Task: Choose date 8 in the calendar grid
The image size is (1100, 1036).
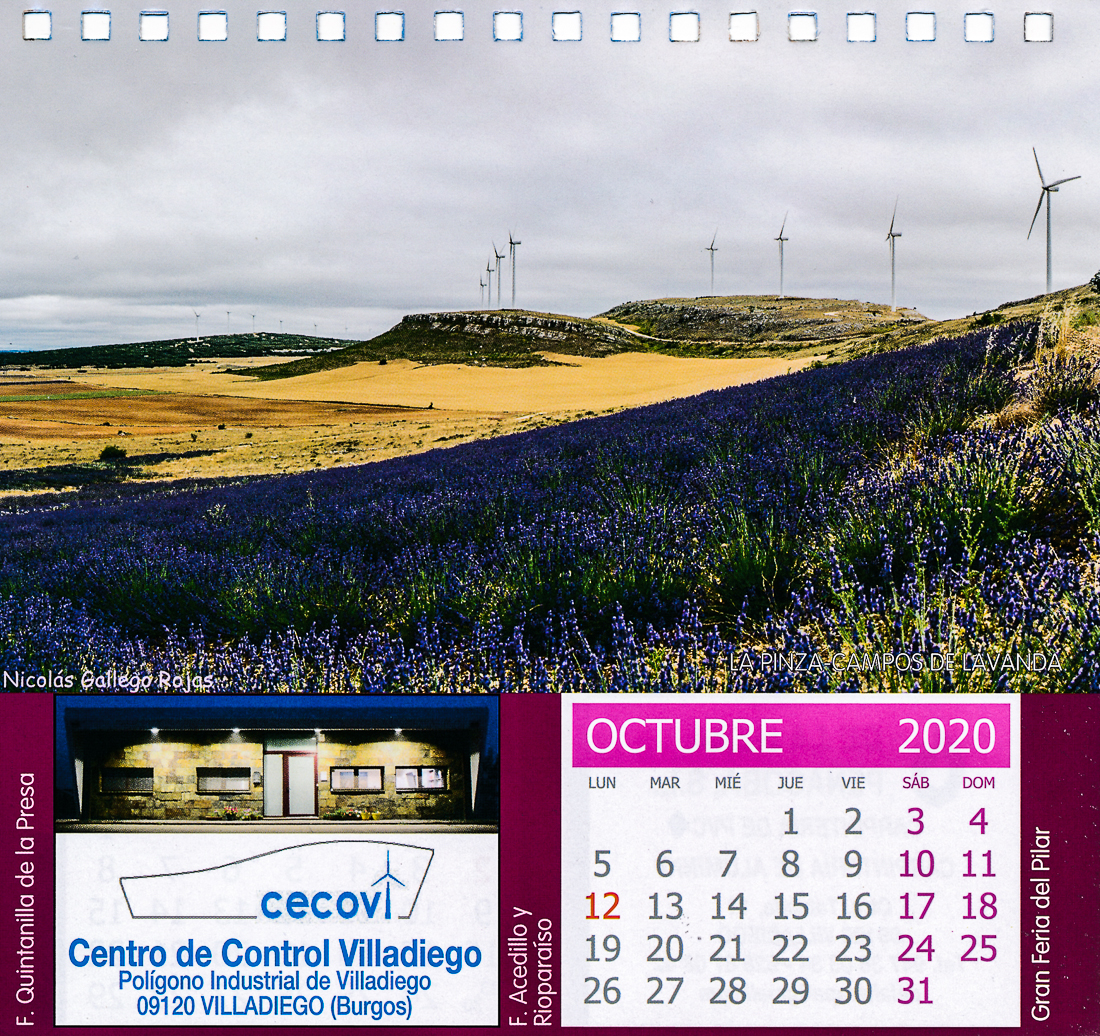Action: [x=791, y=865]
